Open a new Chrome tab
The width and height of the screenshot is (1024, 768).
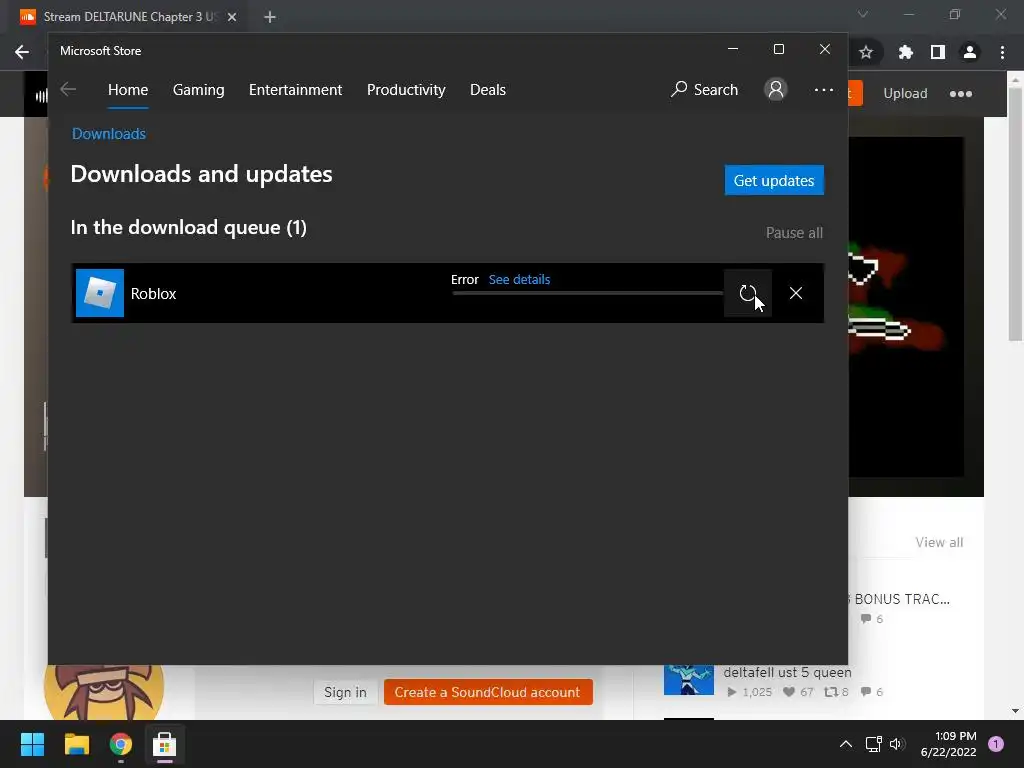coord(270,17)
